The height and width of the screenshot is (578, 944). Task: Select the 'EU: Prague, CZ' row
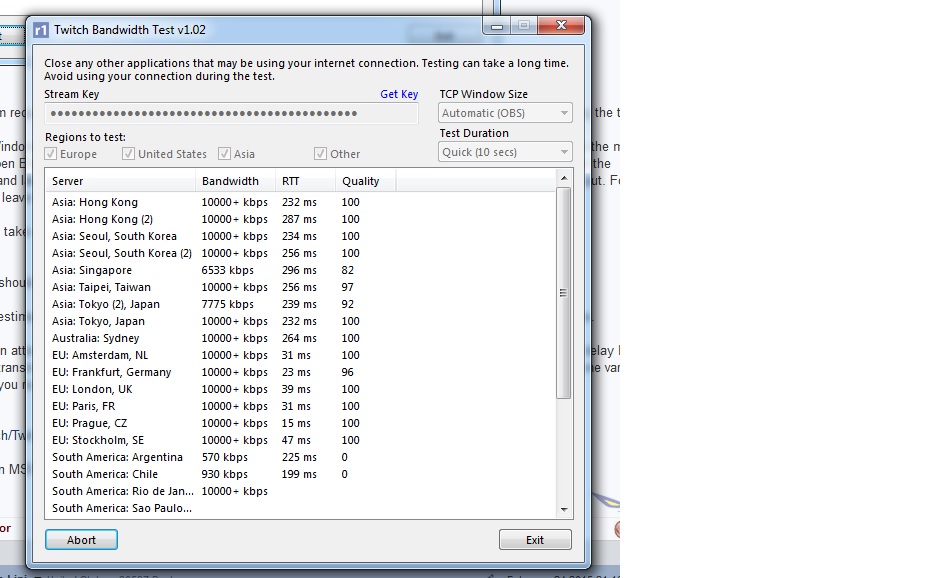pyautogui.click(x=301, y=423)
